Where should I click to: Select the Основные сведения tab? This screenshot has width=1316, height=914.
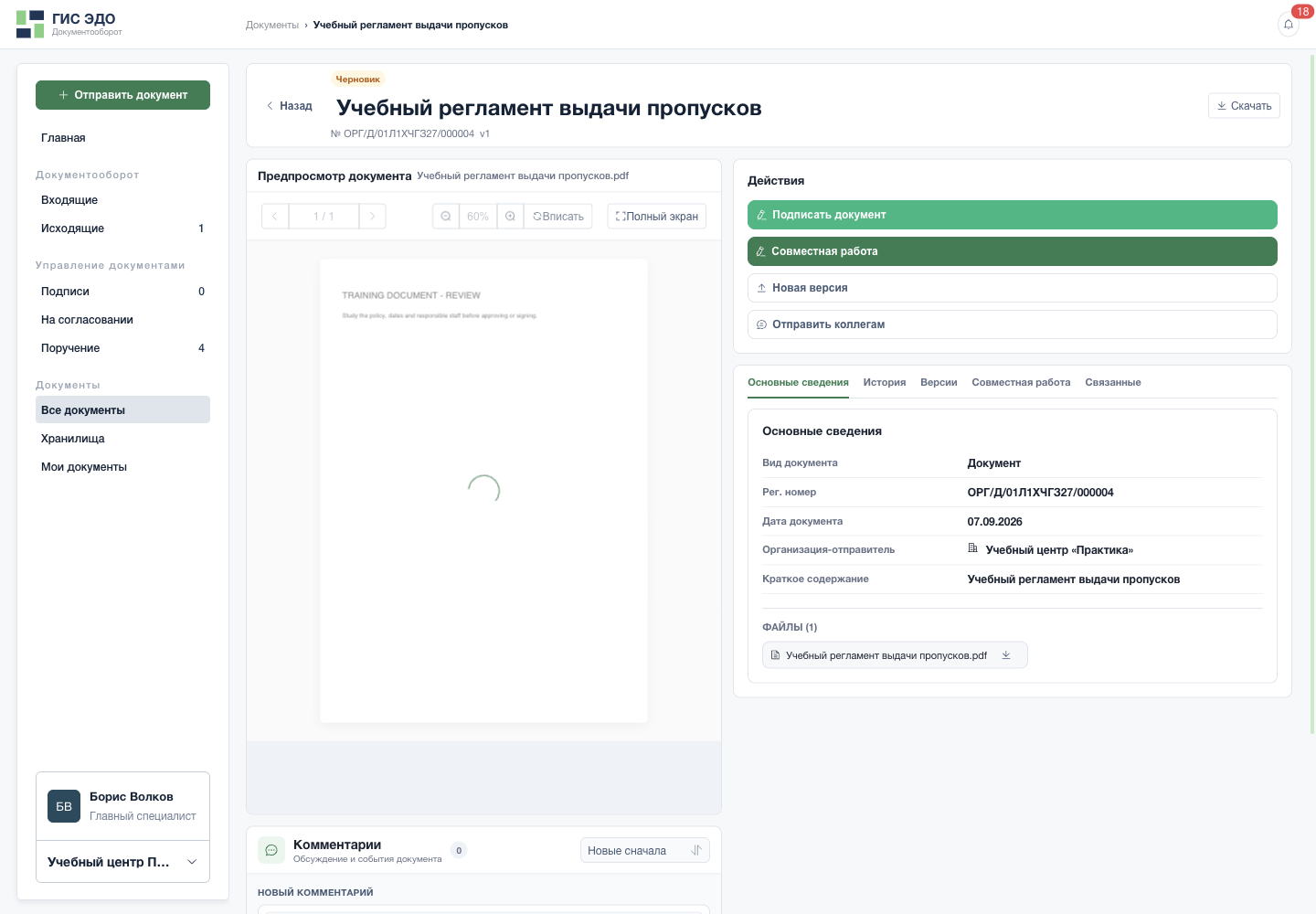(798, 382)
